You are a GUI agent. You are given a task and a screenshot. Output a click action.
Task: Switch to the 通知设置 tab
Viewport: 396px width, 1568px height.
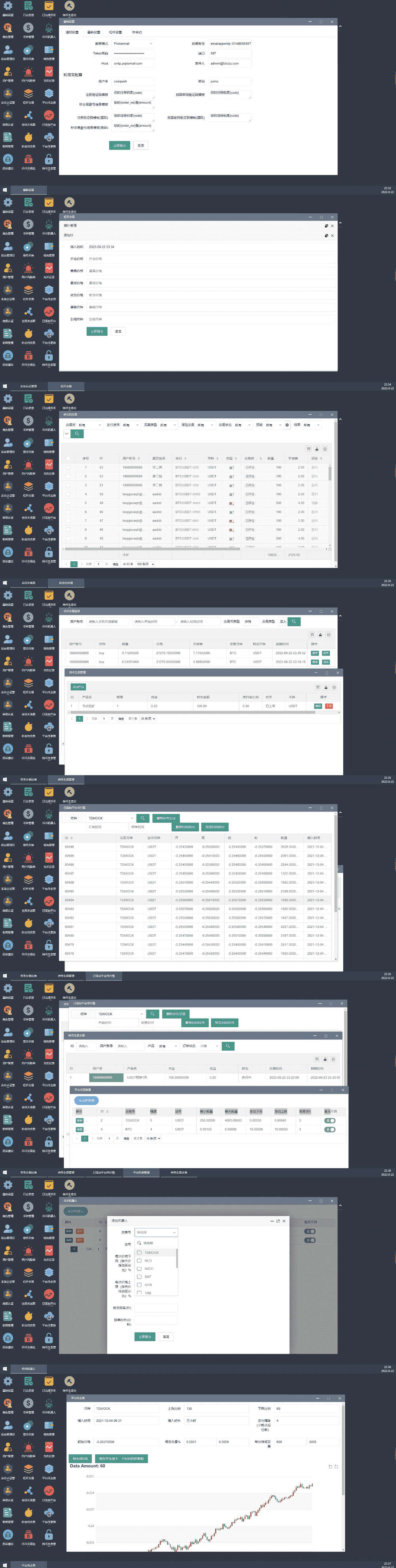[x=72, y=32]
